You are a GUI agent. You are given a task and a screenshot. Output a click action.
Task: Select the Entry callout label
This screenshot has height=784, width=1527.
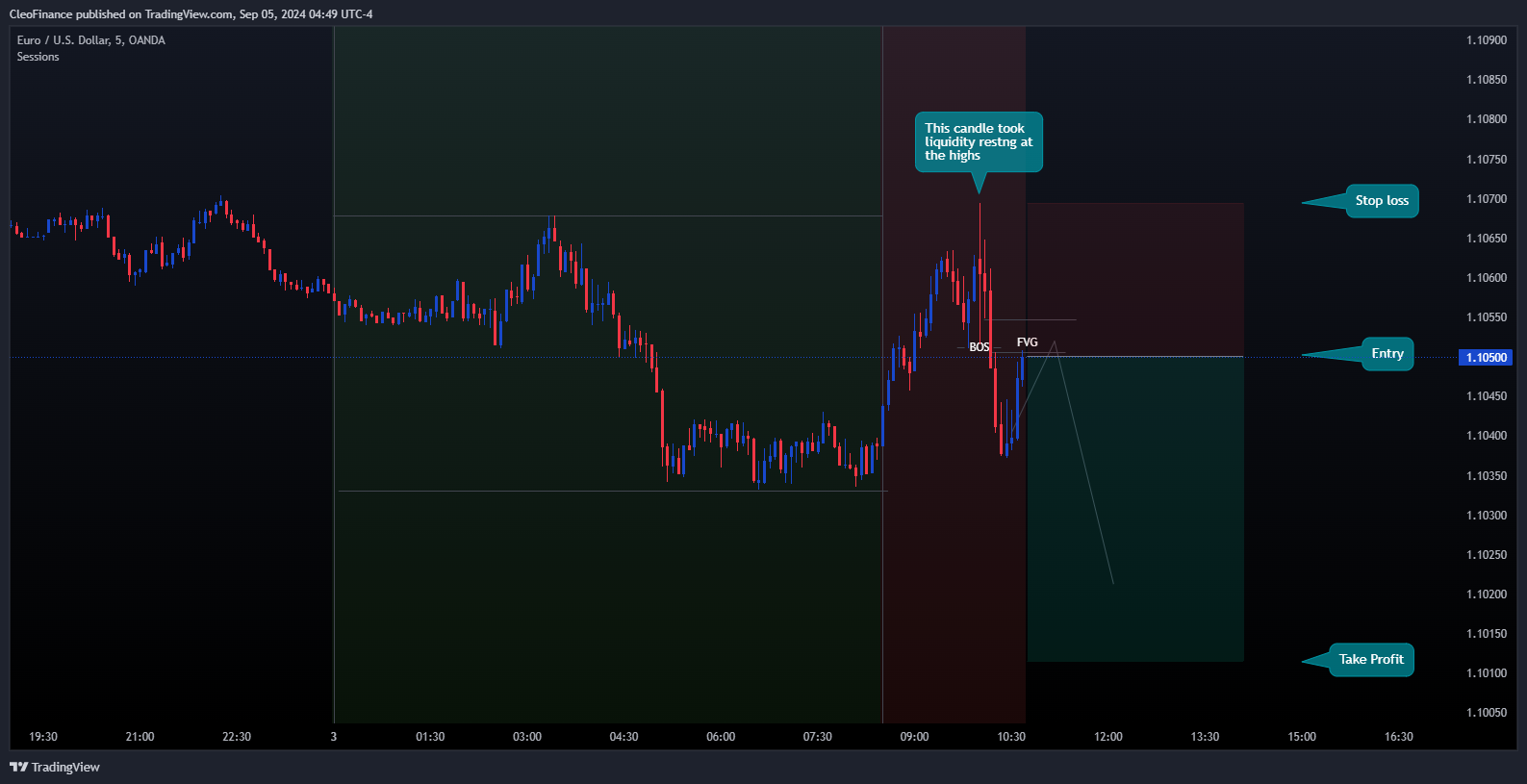pyautogui.click(x=1387, y=354)
